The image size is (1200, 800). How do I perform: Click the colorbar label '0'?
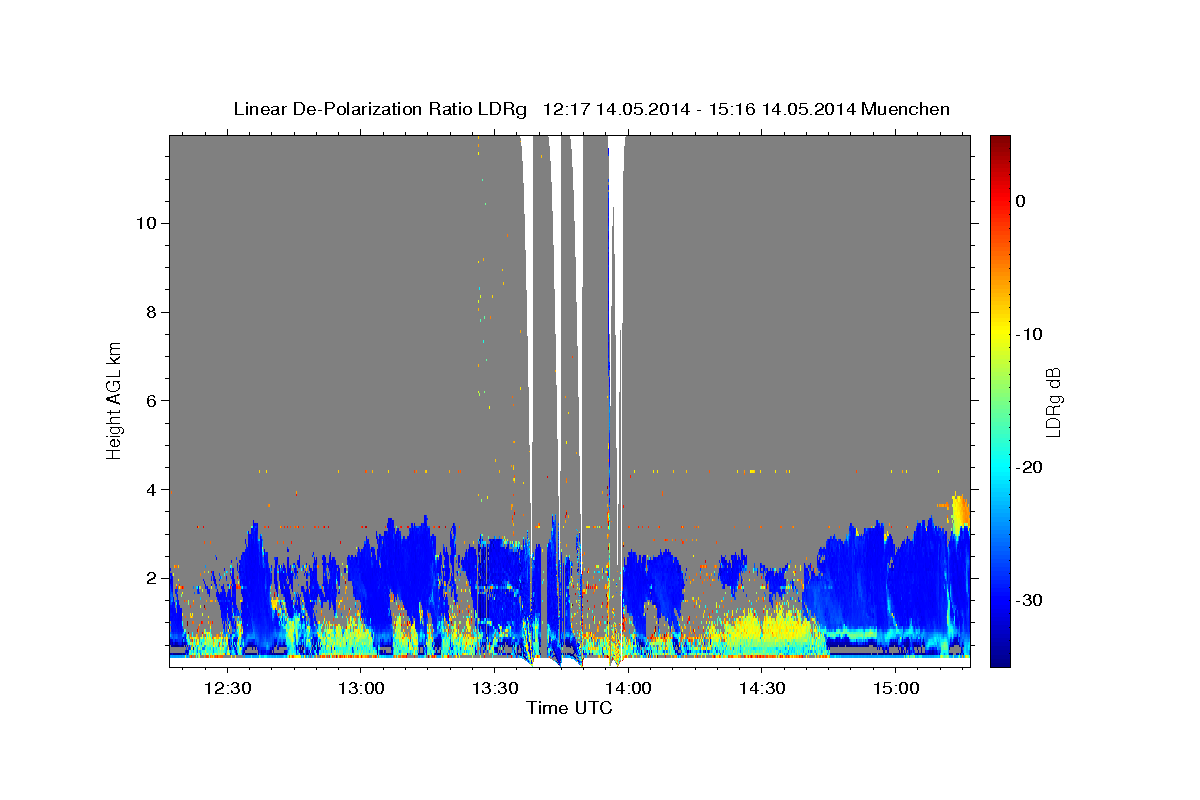coord(1021,201)
